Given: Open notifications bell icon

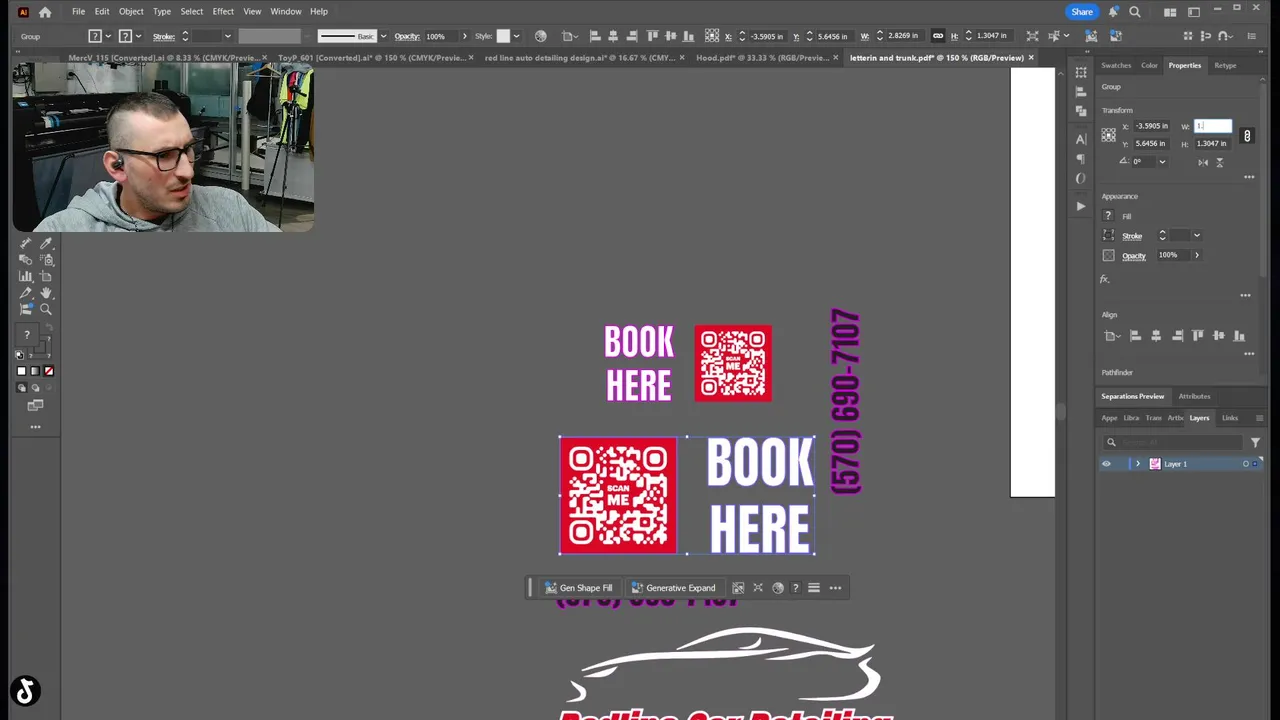Looking at the screenshot, I should 1113,12.
